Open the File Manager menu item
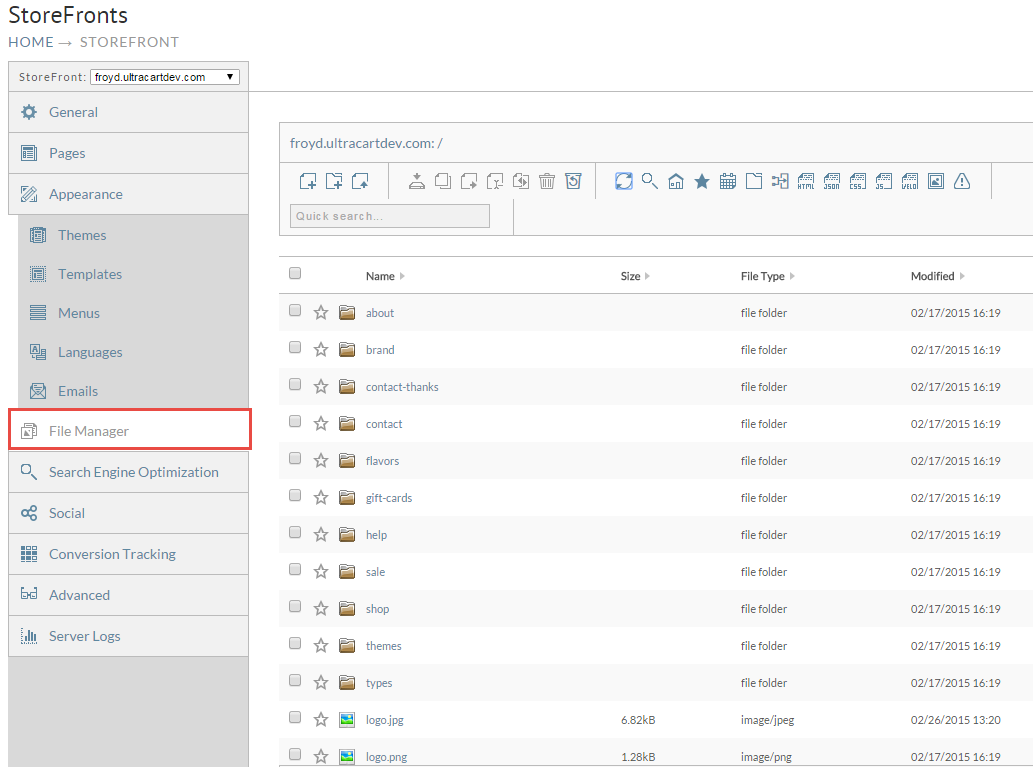 point(130,430)
